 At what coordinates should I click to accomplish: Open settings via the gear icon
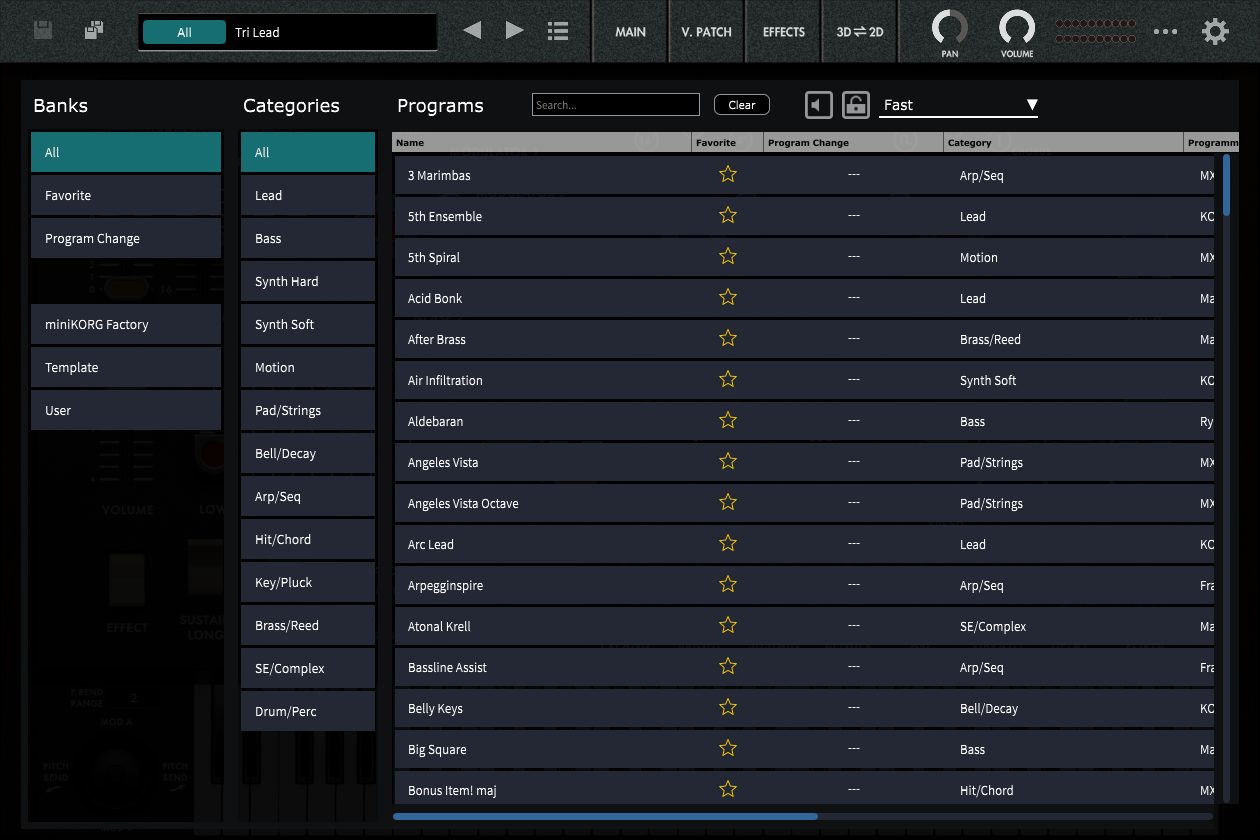[x=1215, y=31]
